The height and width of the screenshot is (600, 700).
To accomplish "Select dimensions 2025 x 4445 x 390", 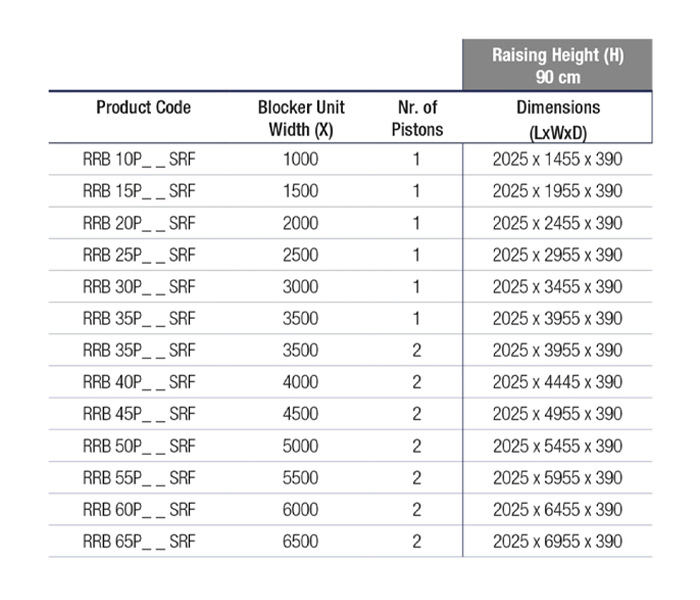I will [x=557, y=382].
